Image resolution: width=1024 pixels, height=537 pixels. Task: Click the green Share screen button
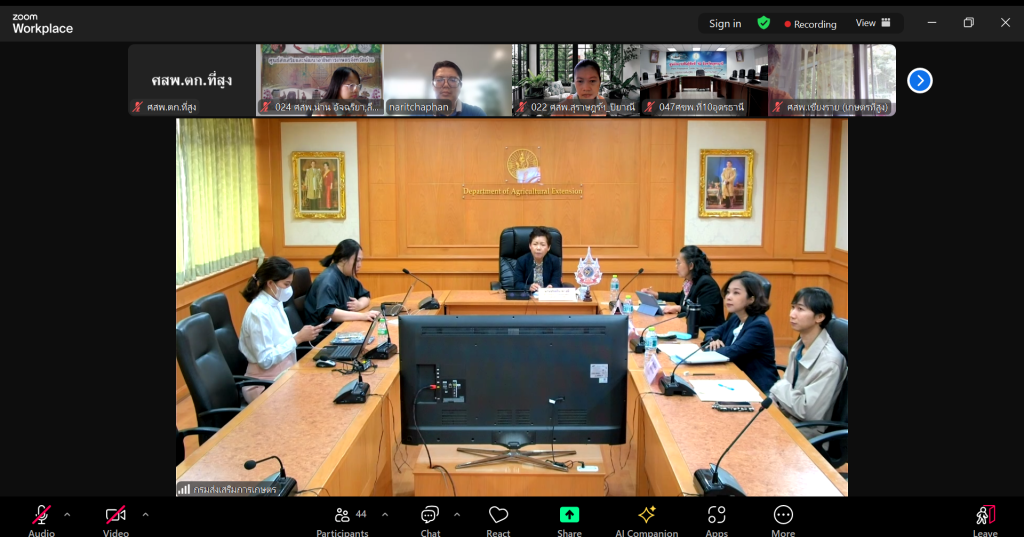pos(569,516)
